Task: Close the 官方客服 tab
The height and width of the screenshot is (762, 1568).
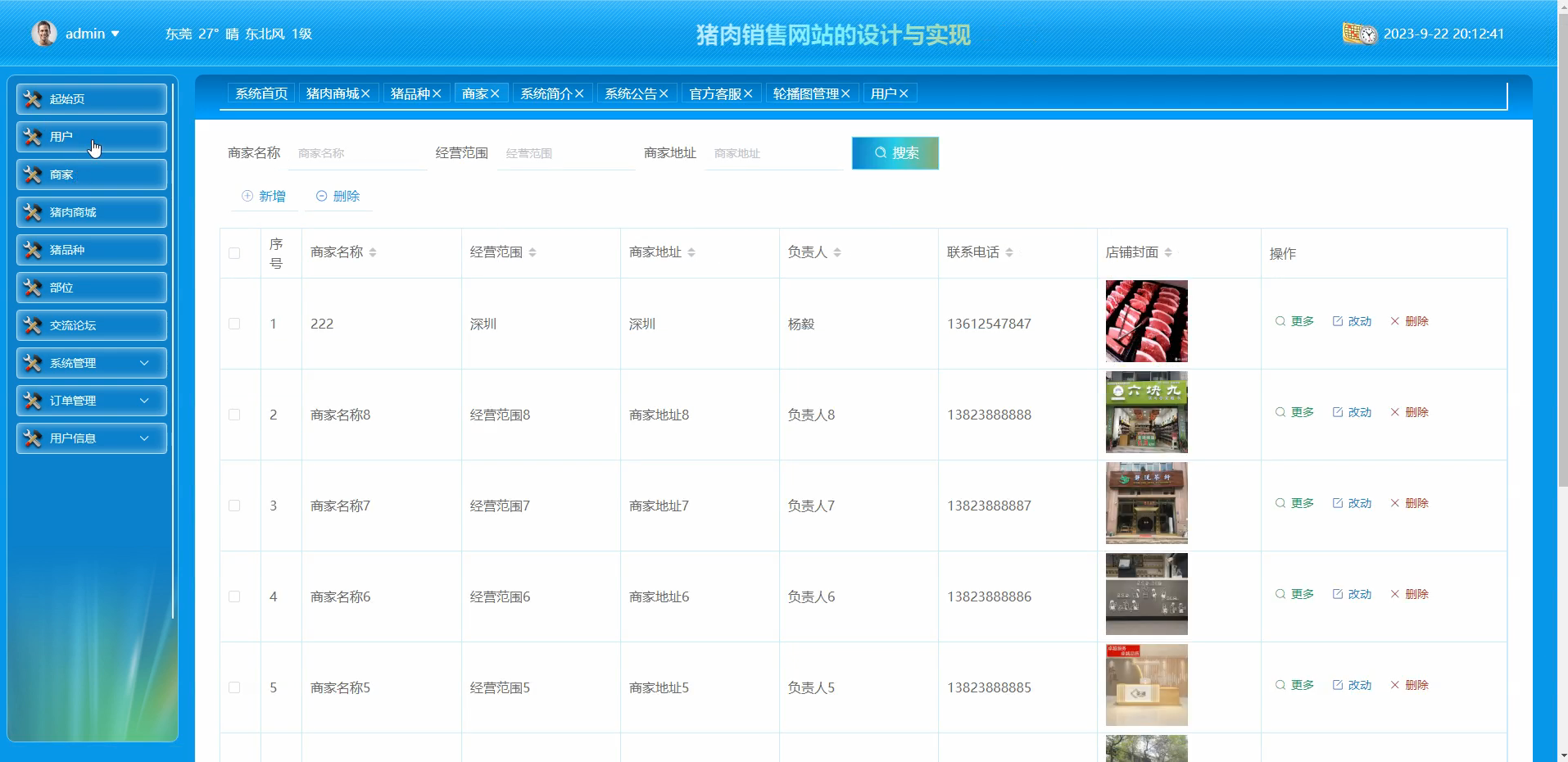Action: [748, 93]
